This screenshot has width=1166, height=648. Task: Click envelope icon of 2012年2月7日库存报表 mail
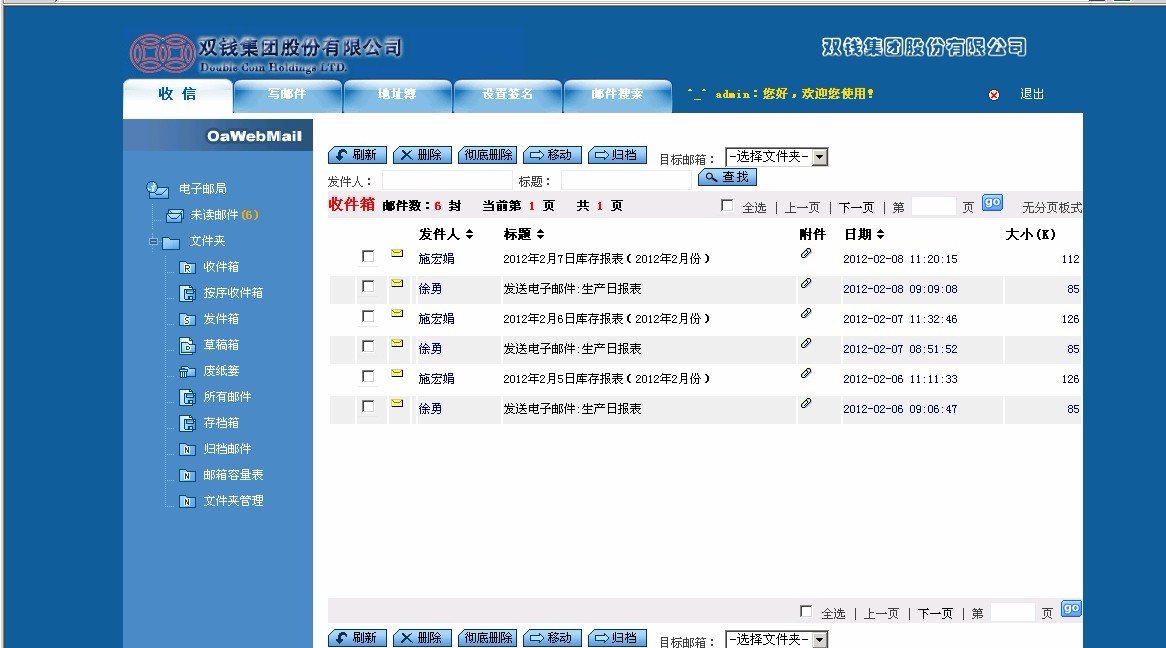397,254
